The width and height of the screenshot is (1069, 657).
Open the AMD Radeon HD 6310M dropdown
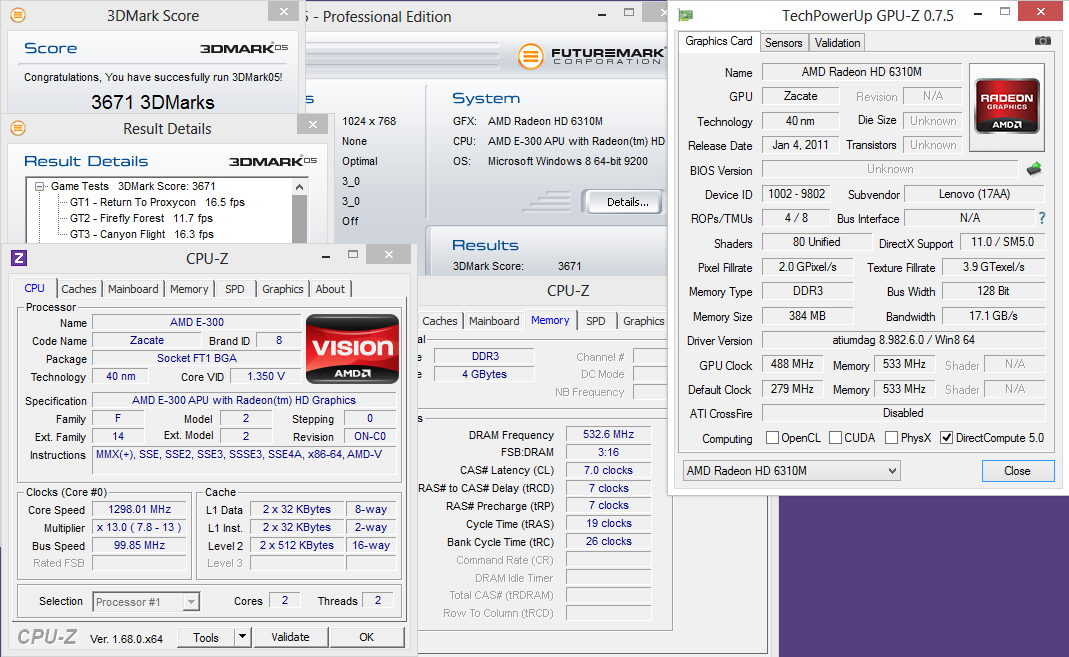tap(792, 470)
